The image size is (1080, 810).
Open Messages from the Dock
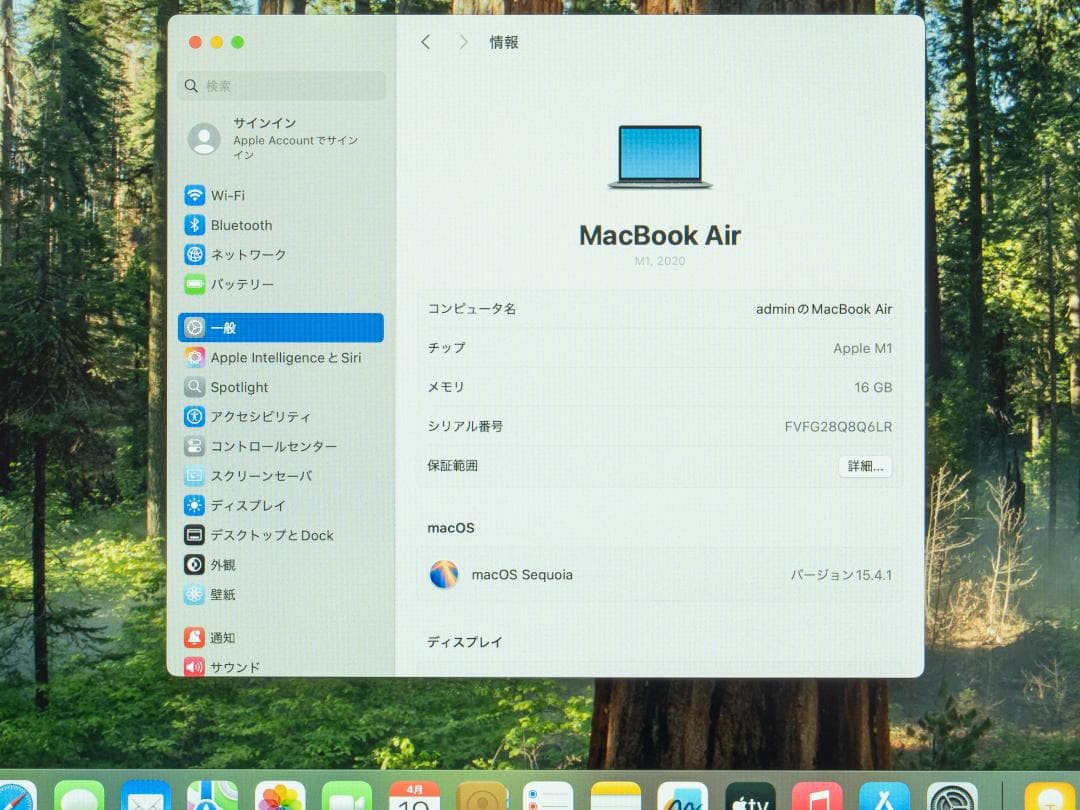[x=79, y=796]
